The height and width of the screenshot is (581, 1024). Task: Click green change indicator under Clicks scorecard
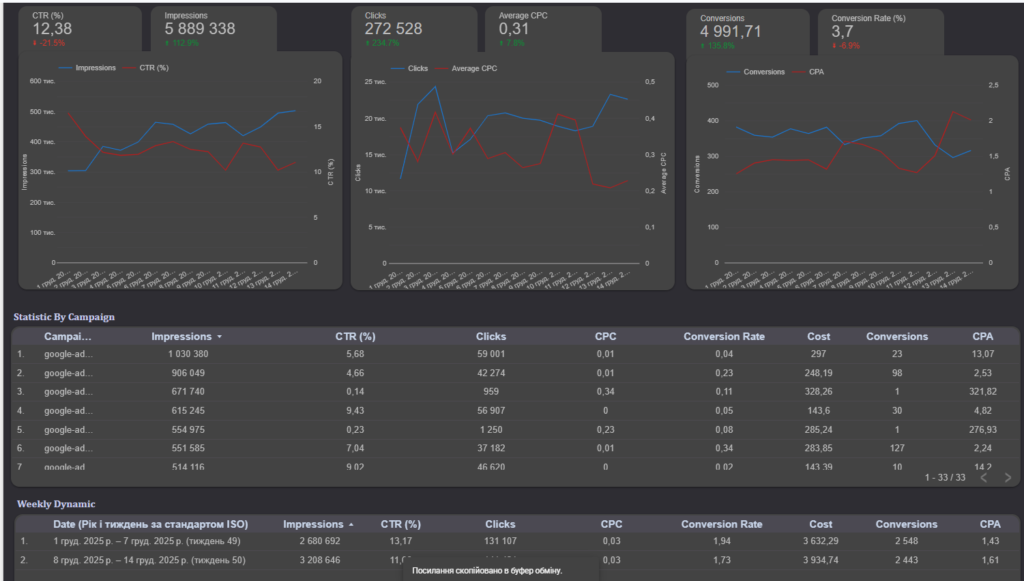pyautogui.click(x=382, y=44)
